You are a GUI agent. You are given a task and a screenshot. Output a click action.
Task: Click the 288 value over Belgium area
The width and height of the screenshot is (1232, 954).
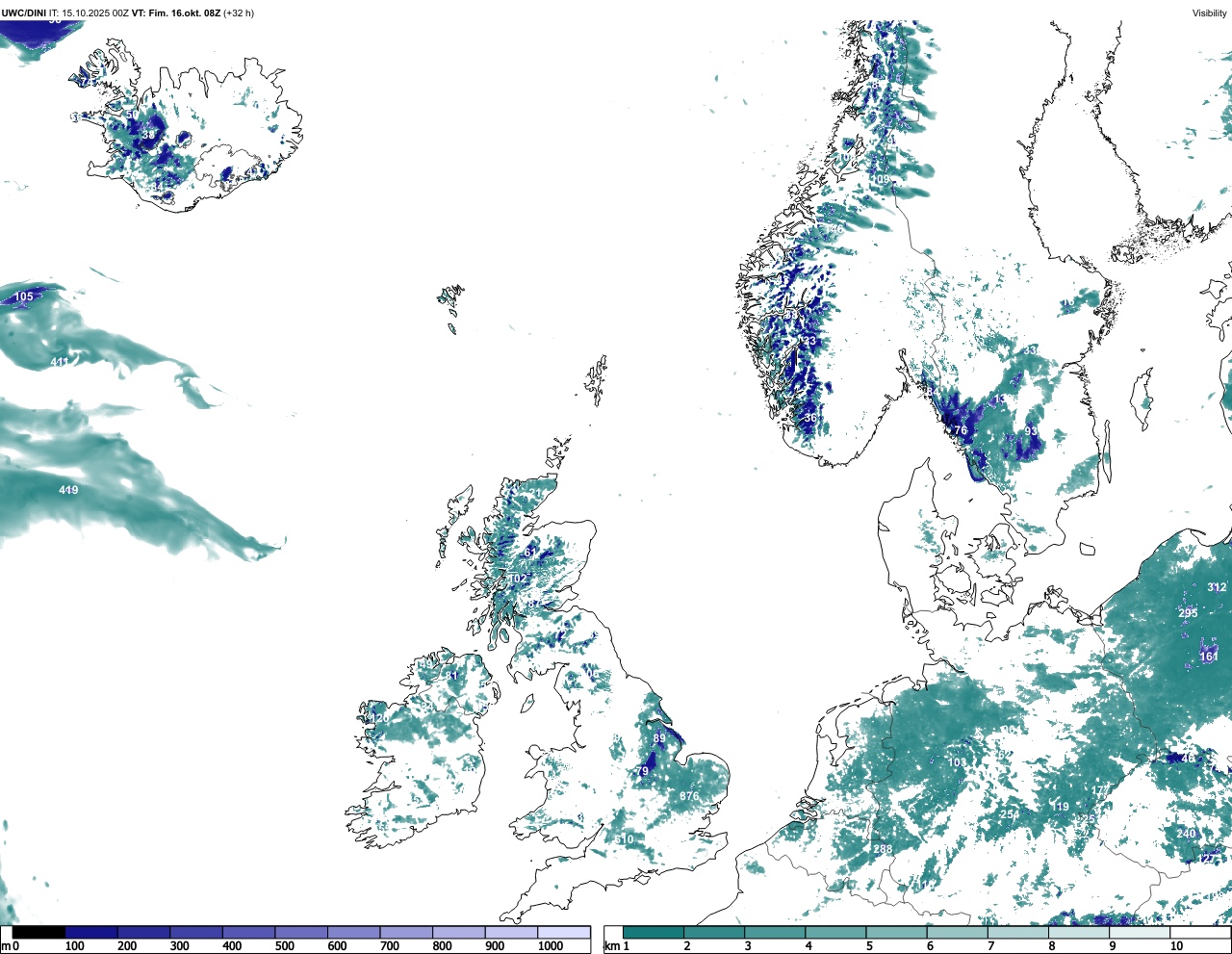pos(883,849)
